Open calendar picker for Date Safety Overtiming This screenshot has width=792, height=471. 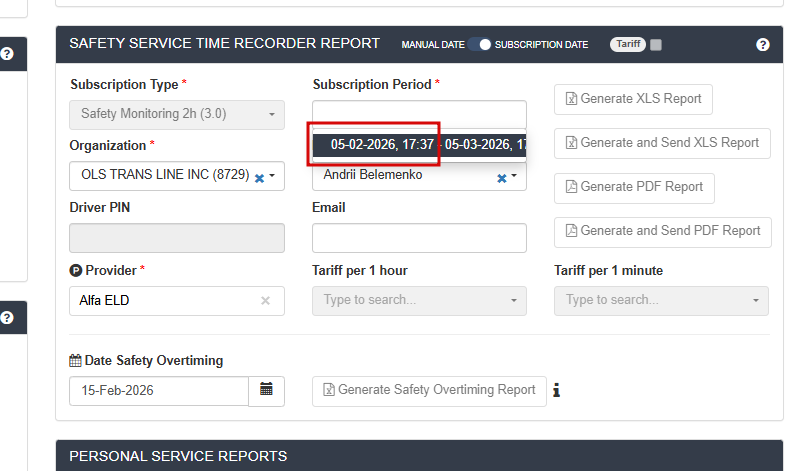266,390
